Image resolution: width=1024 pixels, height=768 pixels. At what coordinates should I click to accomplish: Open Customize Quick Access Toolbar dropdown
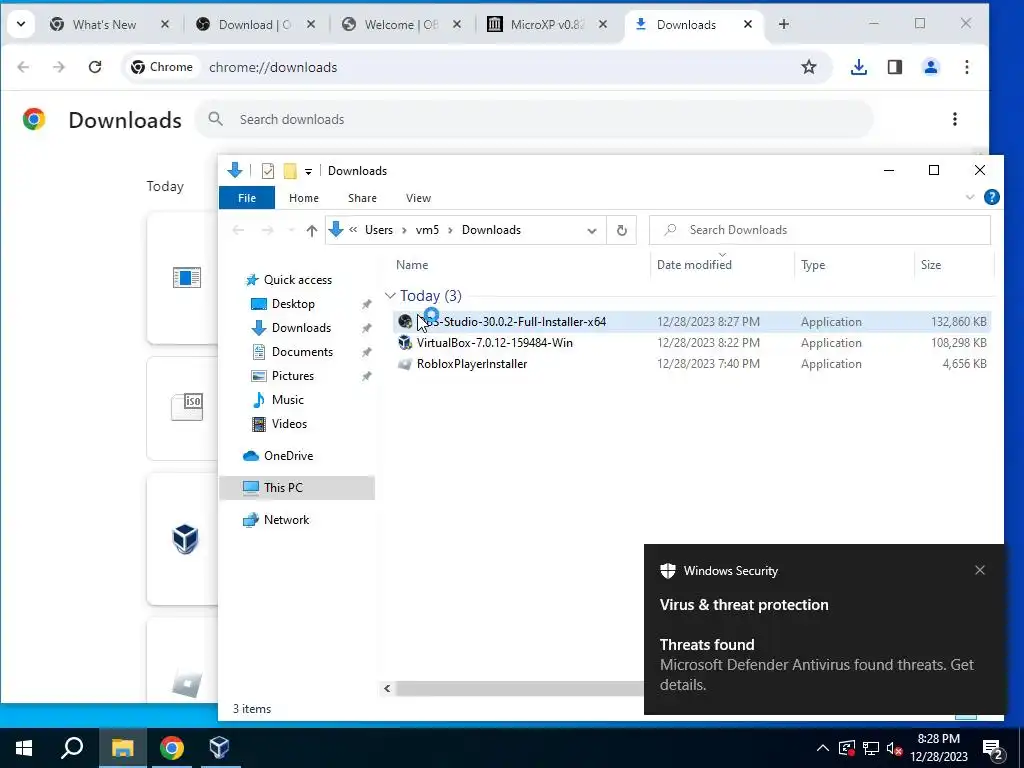308,171
